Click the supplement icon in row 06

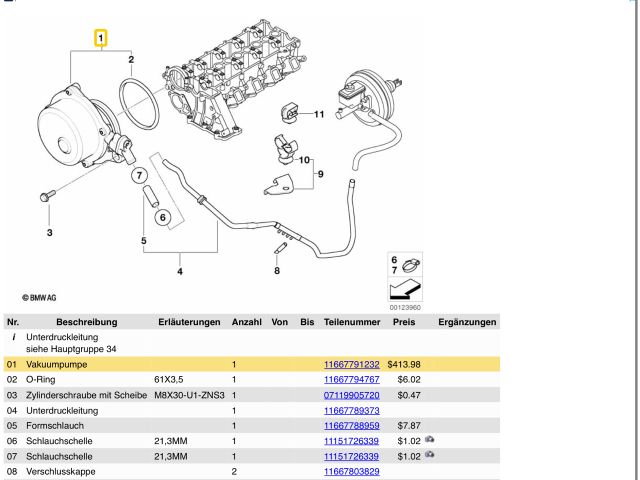(x=430, y=440)
